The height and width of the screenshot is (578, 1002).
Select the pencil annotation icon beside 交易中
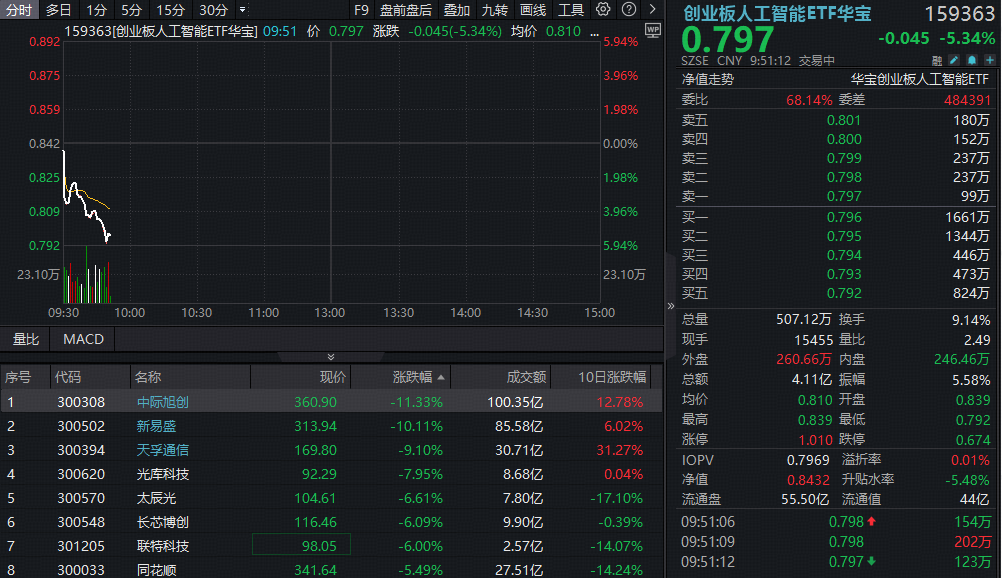coord(953,60)
